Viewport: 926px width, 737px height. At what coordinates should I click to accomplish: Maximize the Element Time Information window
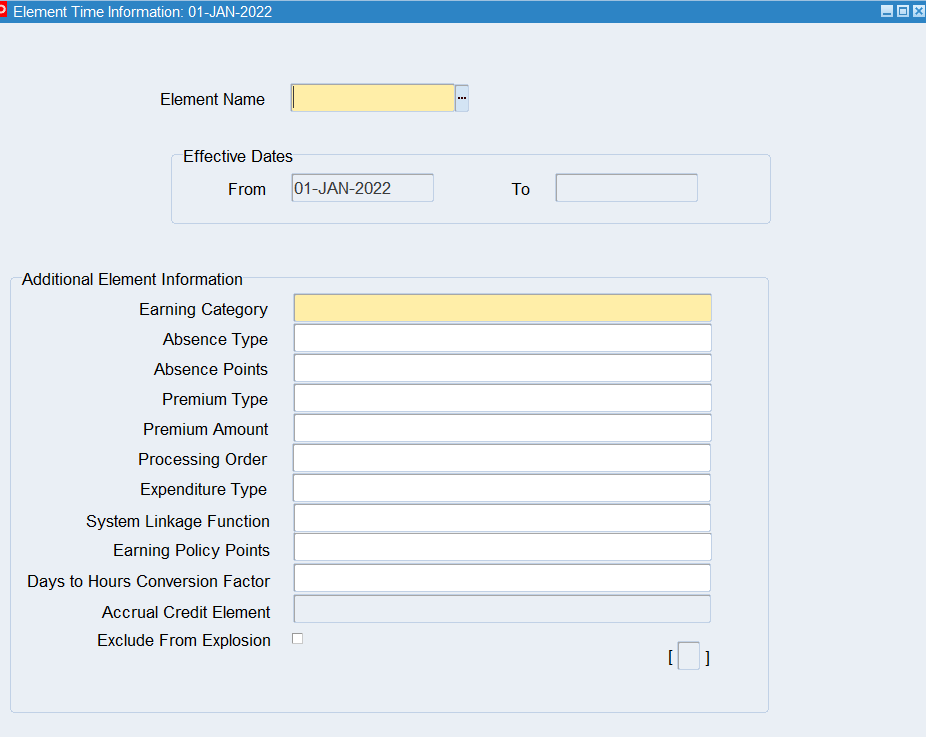(x=902, y=11)
